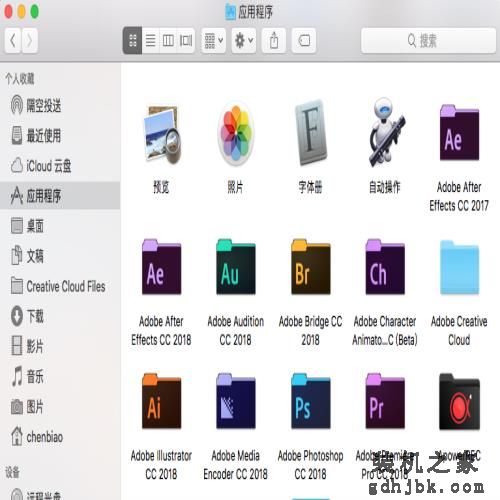Open Adobe Photoshop CC 2018 folder
500x500 pixels.
pos(311,401)
